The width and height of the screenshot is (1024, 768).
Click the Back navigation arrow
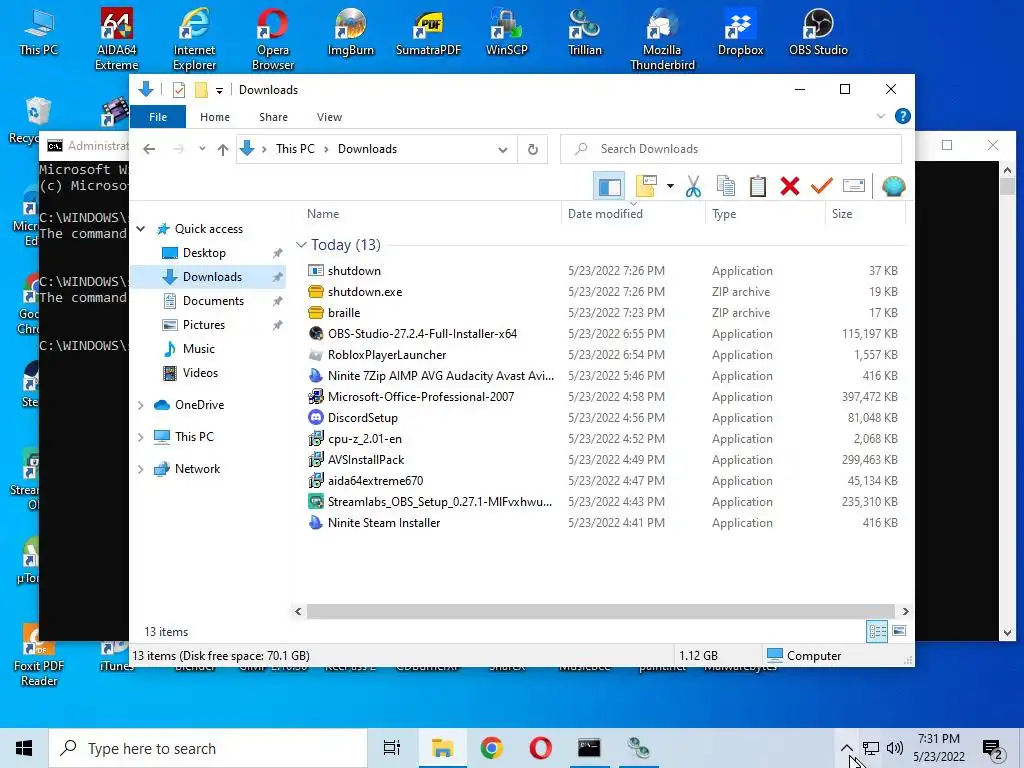click(x=149, y=149)
